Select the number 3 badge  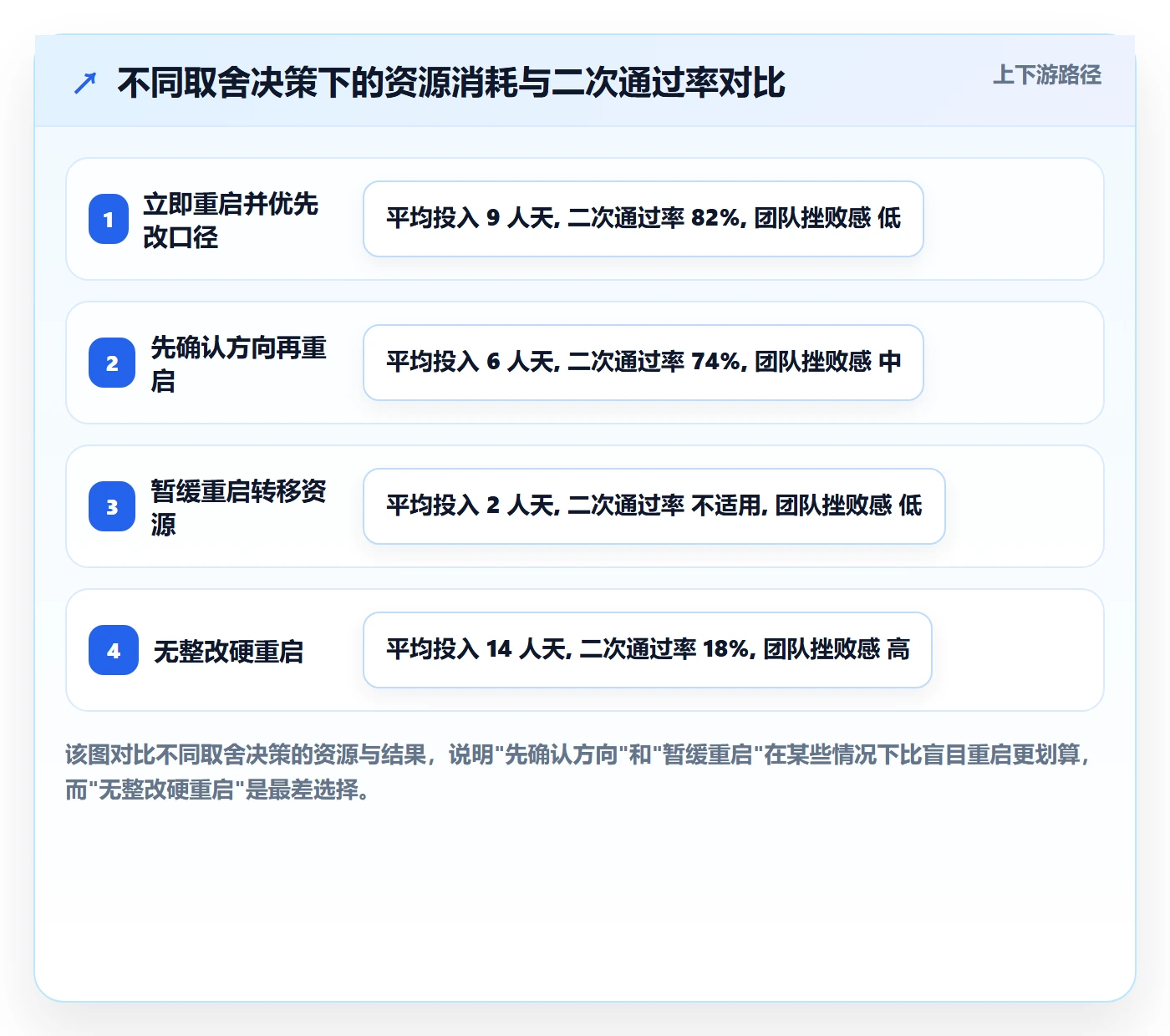tap(112, 506)
